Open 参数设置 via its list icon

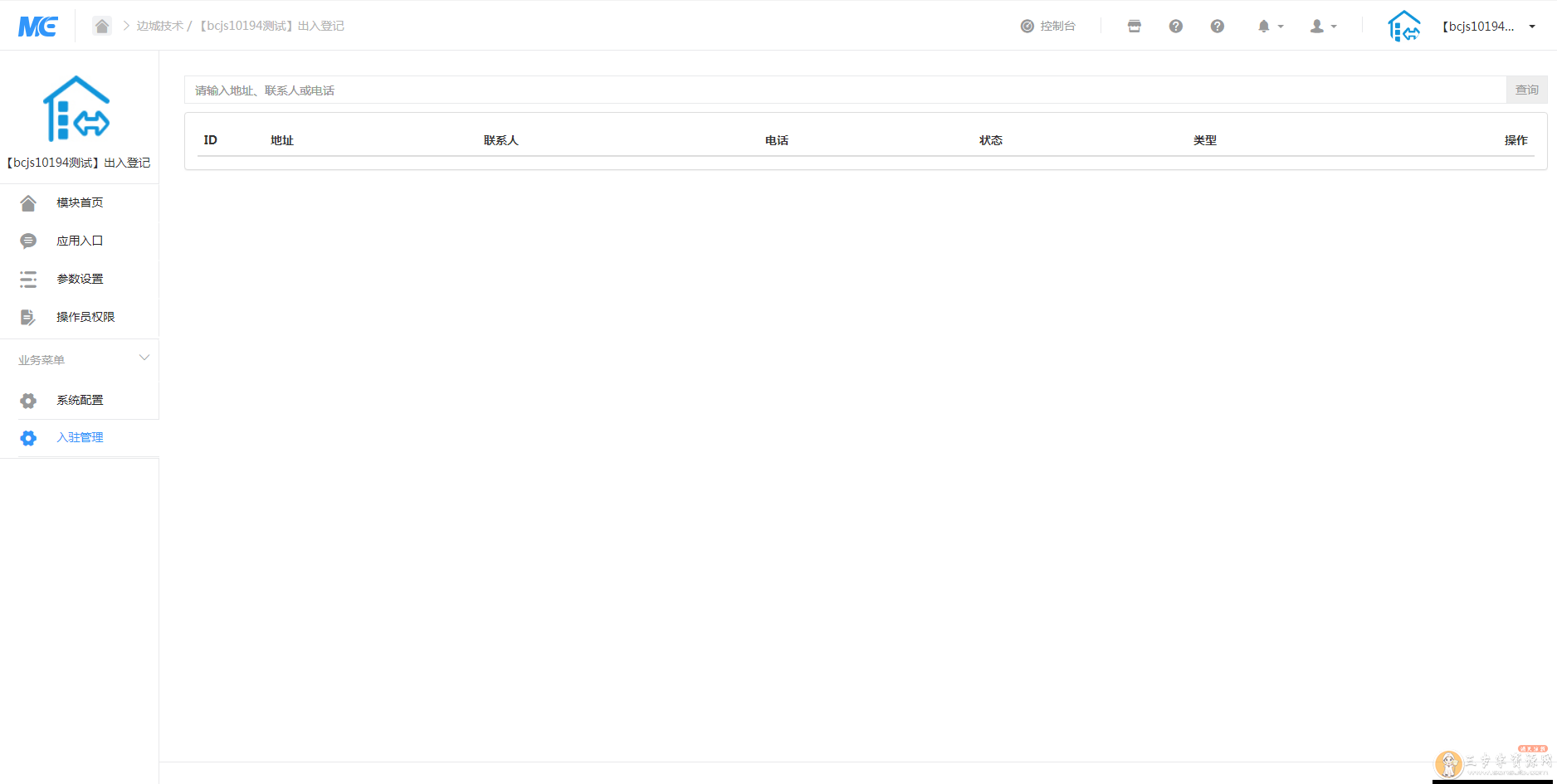(28, 279)
